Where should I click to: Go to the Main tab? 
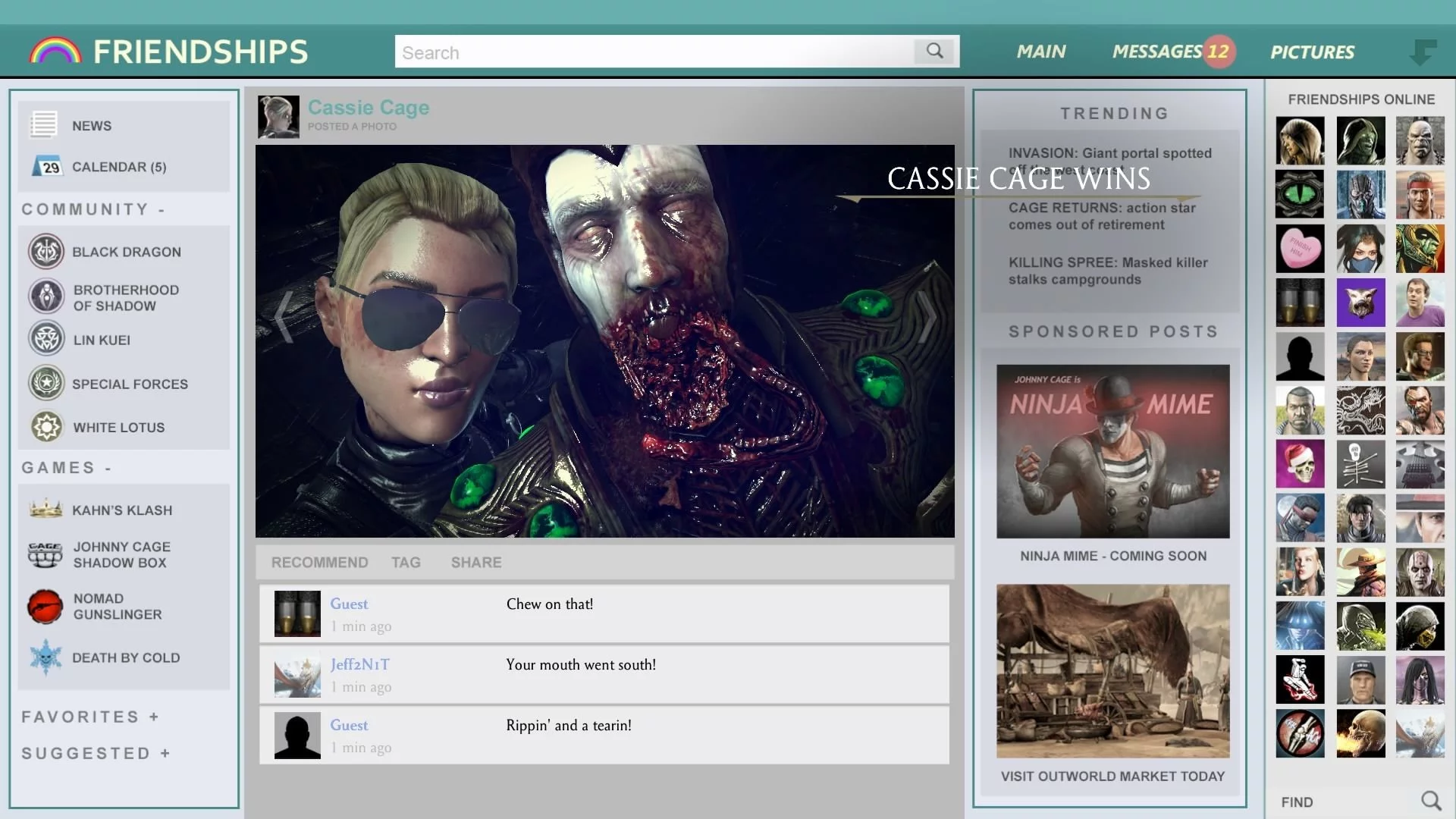(x=1041, y=52)
